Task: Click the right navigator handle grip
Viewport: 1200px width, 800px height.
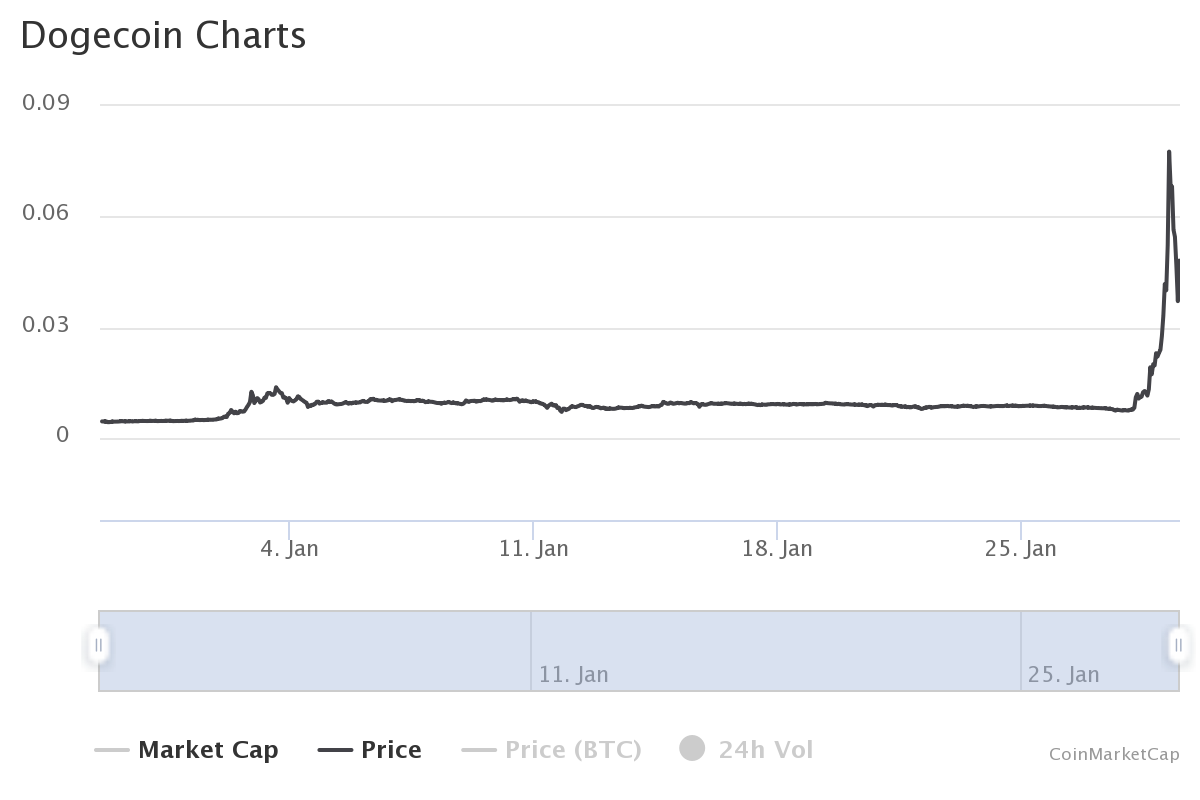Action: 1178,645
